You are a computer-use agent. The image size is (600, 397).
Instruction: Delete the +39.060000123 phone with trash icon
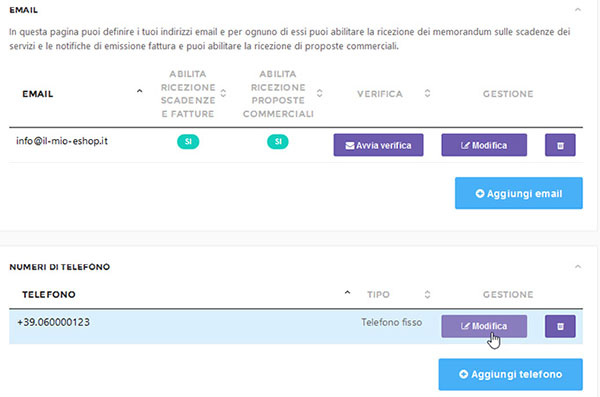(x=560, y=326)
